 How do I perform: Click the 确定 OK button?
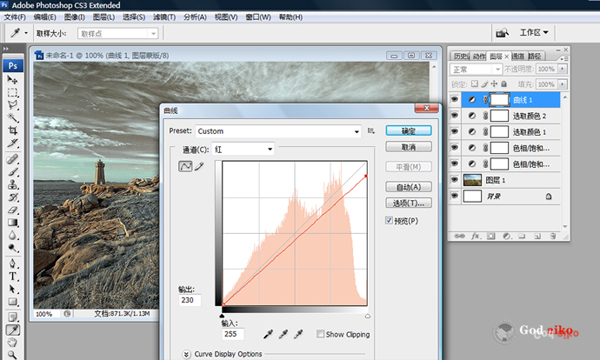(x=409, y=131)
